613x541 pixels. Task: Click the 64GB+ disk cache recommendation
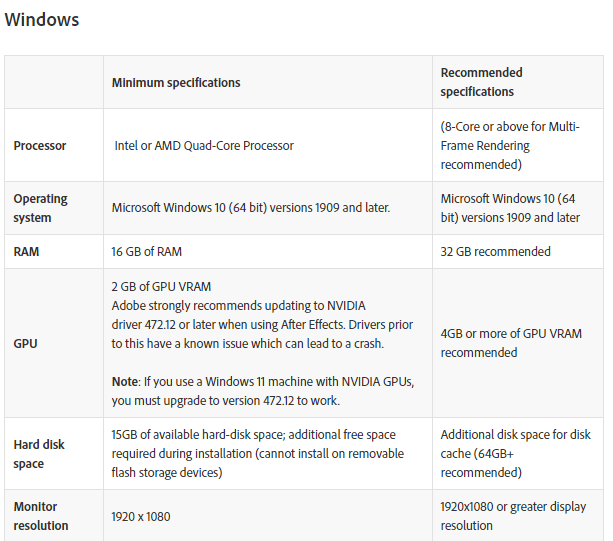pos(515,453)
